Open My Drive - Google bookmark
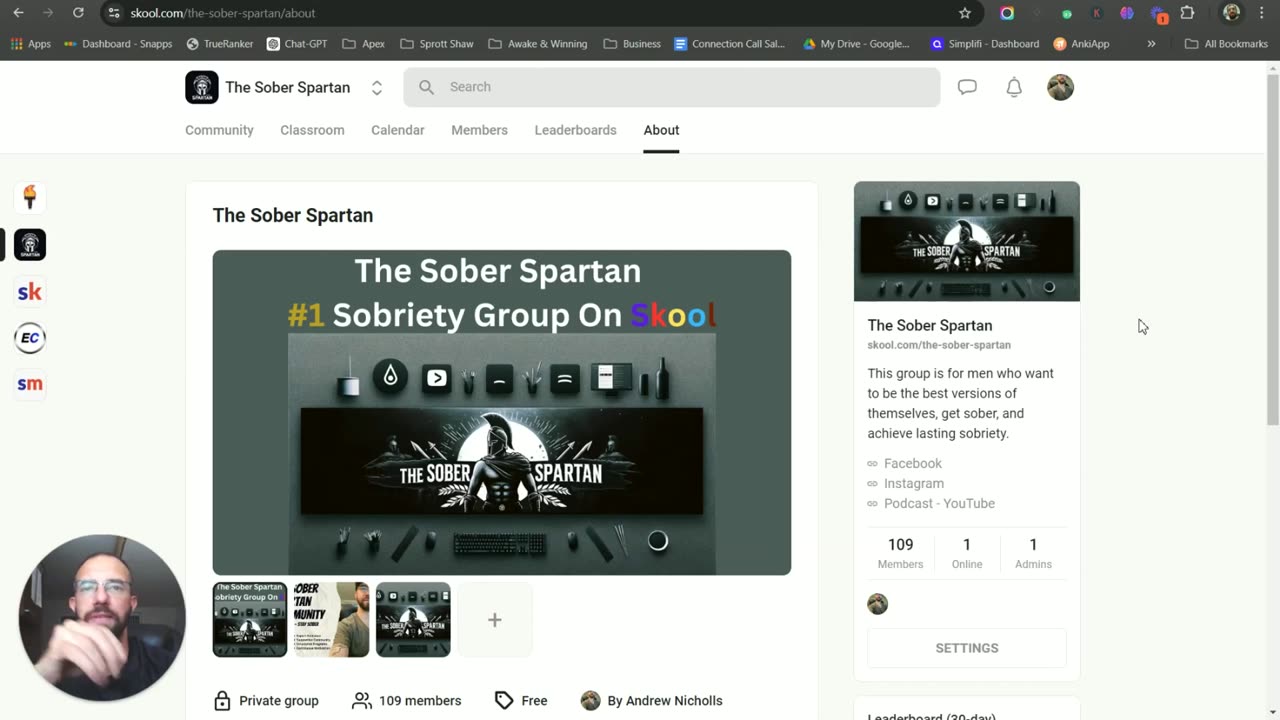Screen dimensions: 1280x720 click(x=857, y=44)
